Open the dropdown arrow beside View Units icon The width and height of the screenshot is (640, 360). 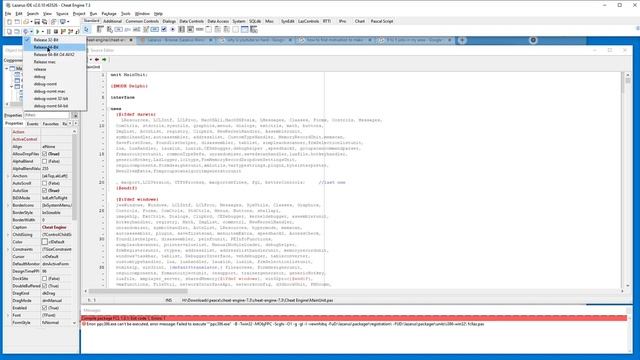68,22
